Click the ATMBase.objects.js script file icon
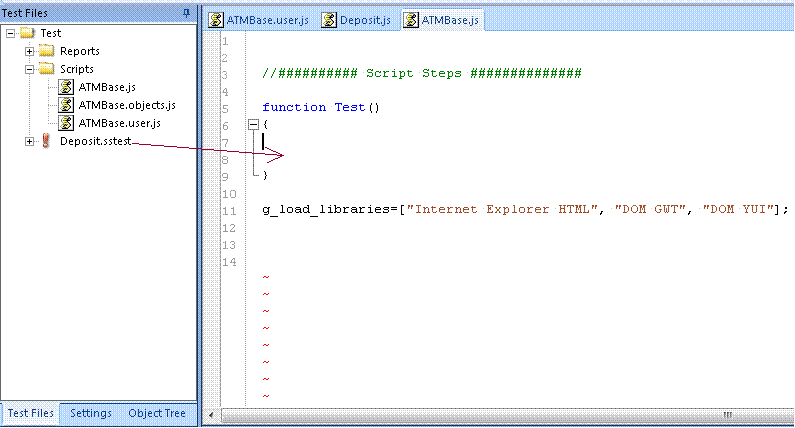795x428 pixels. 66,105
